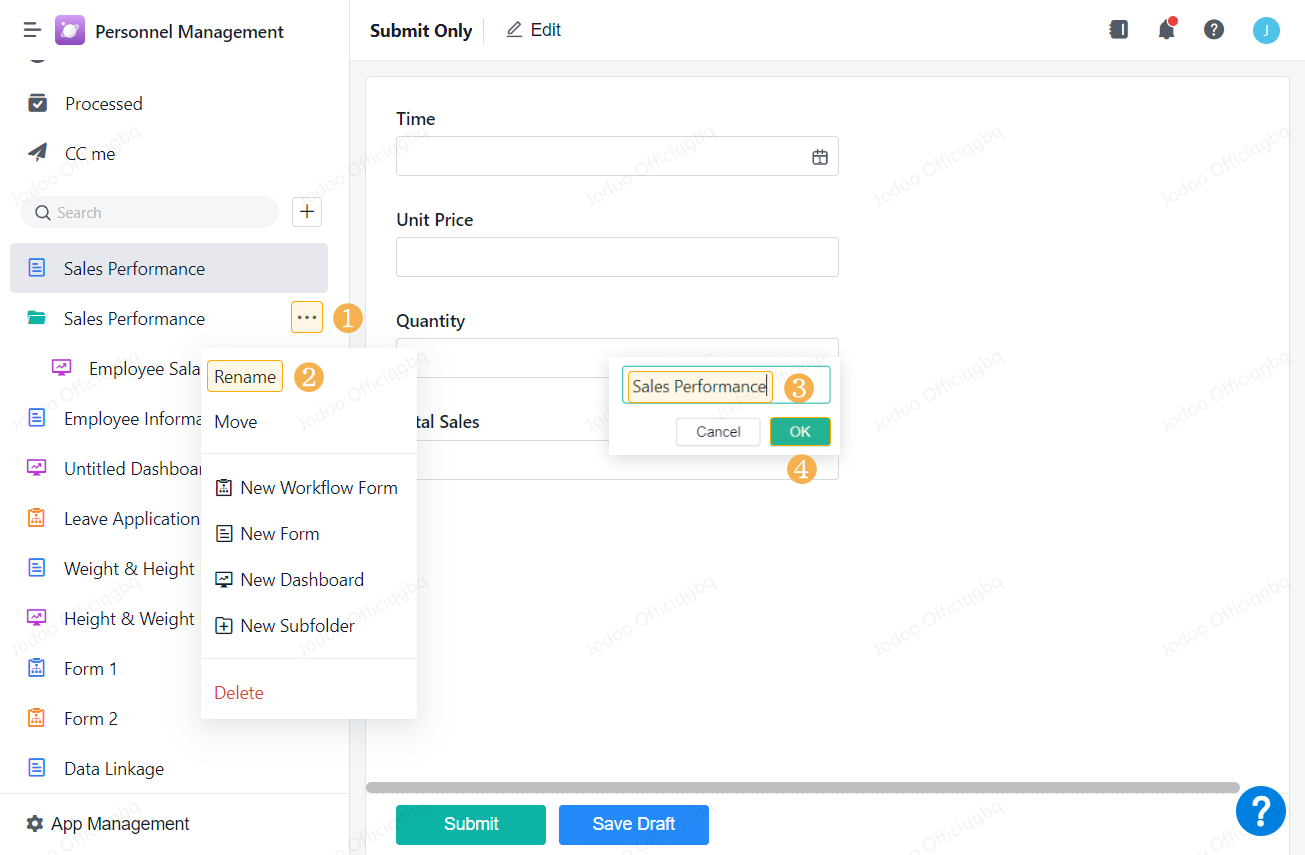Open the more options menu on Sales Performance folder

[x=307, y=317]
